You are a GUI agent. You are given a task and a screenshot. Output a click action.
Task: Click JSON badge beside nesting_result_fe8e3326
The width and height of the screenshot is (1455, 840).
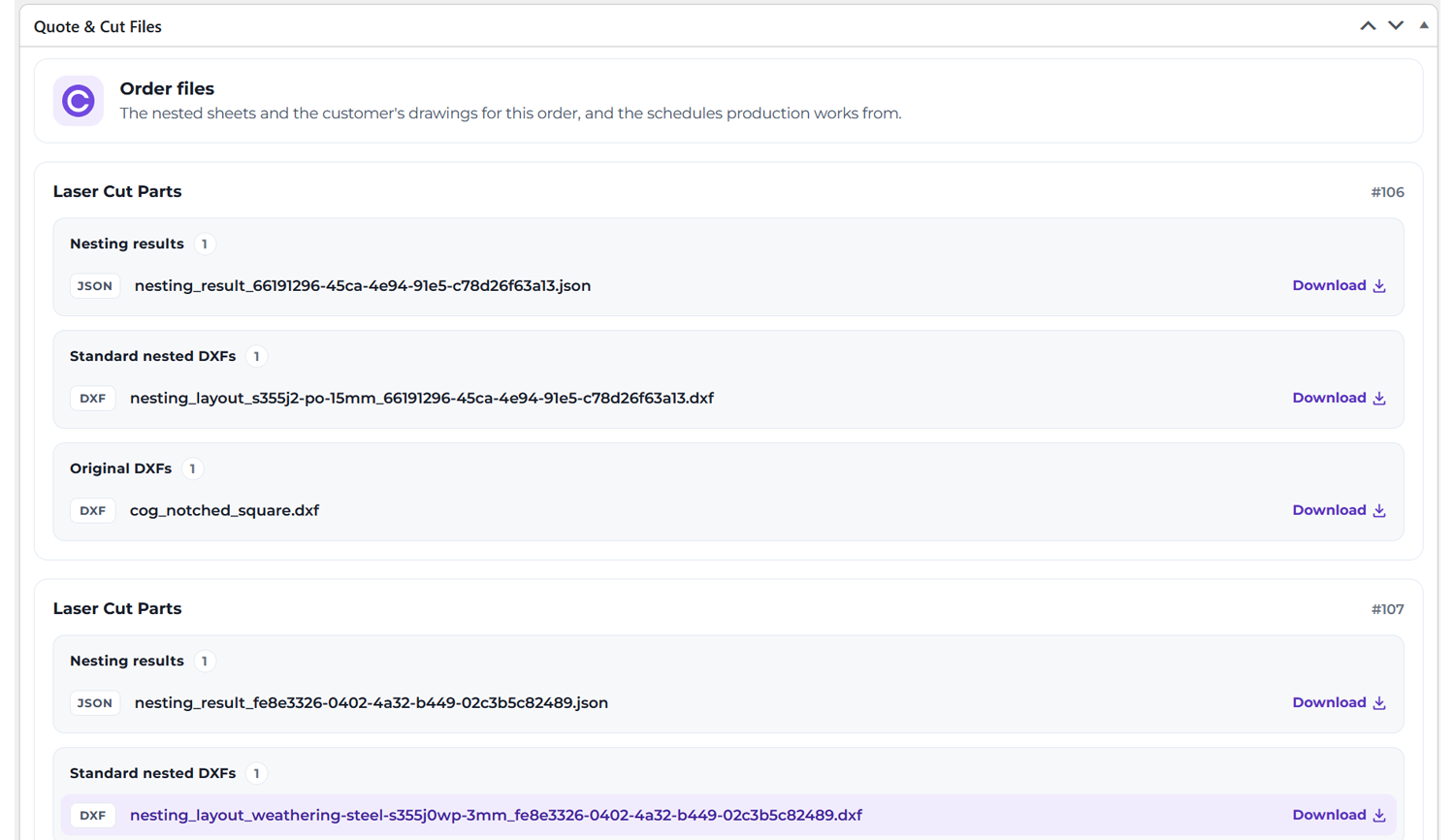coord(95,703)
